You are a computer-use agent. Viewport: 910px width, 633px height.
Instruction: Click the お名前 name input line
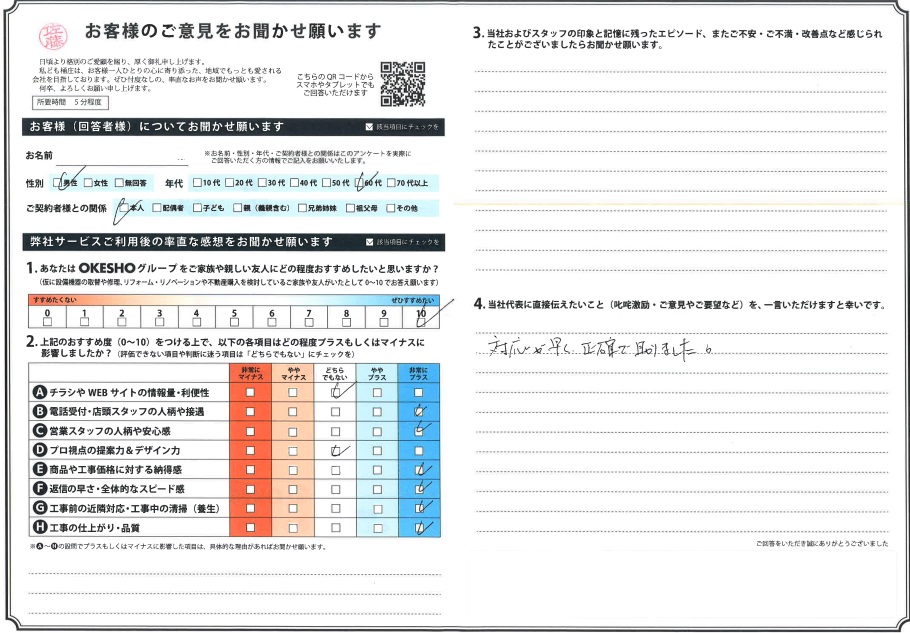120,157
